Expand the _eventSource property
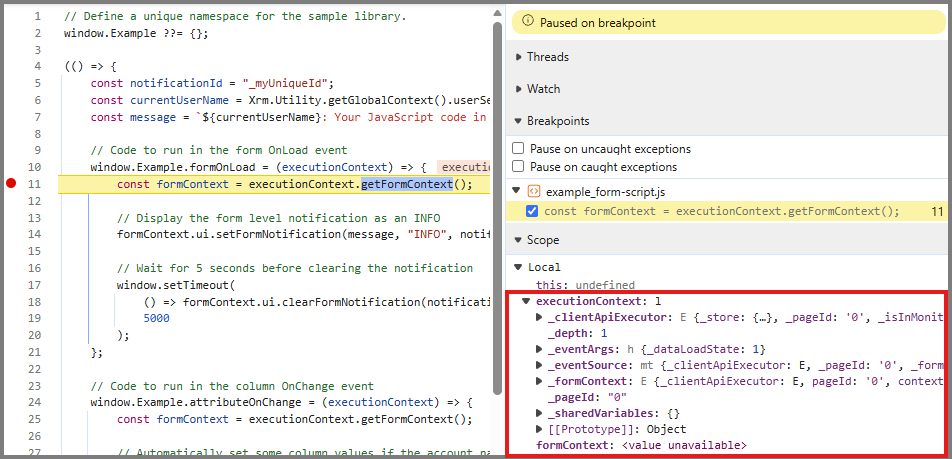This screenshot has height=459, width=952. point(539,365)
